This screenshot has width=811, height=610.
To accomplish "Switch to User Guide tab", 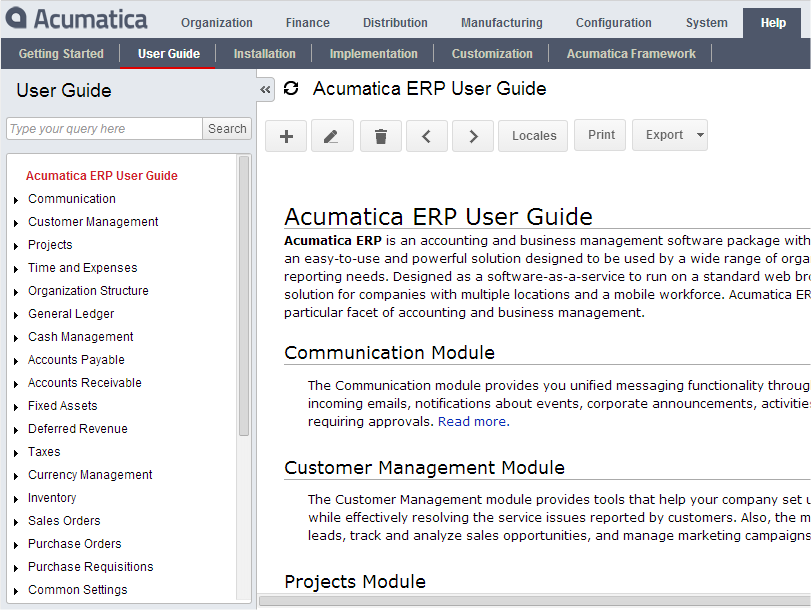I will click(169, 53).
